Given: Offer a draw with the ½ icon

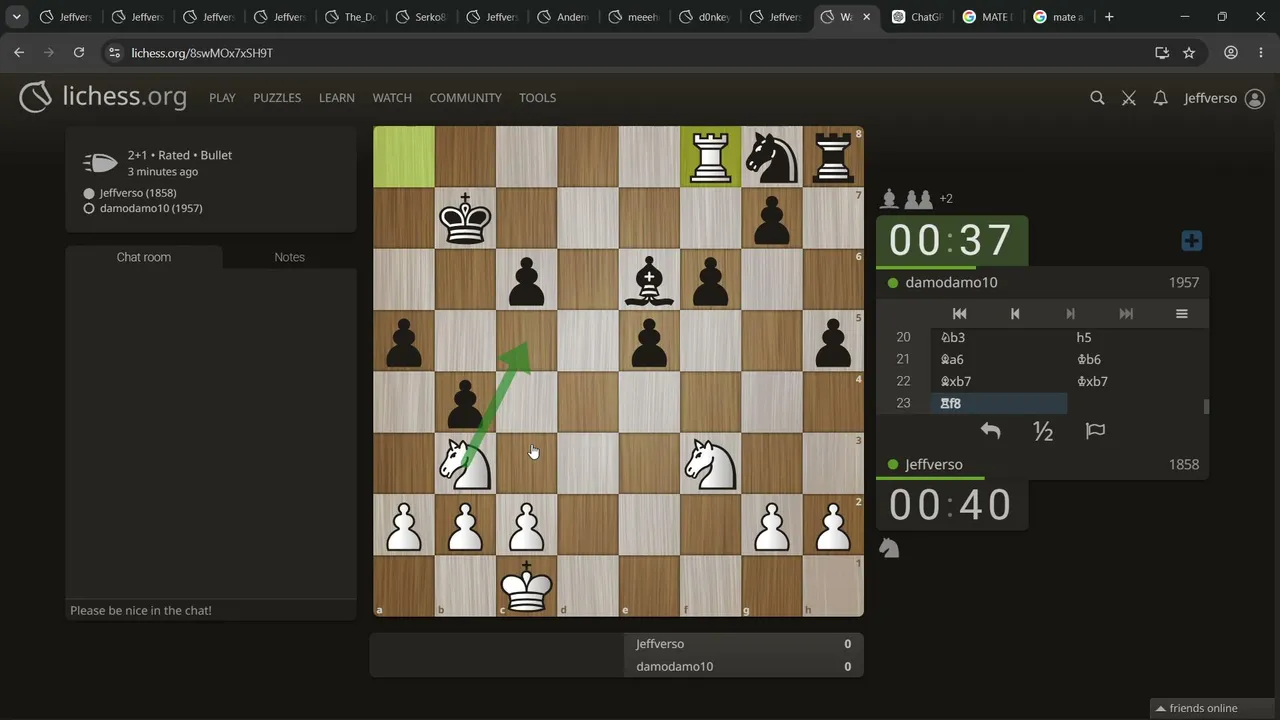Looking at the screenshot, I should coord(1043,431).
